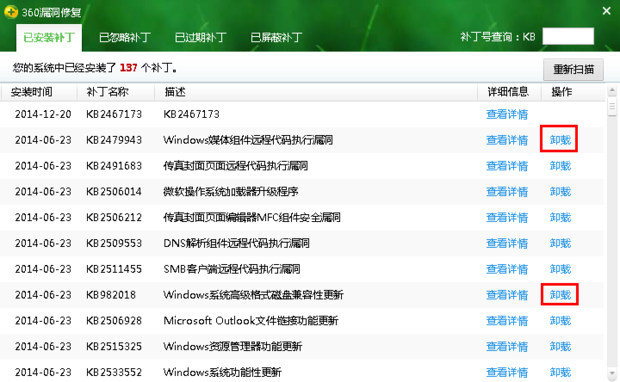The image size is (620, 382).
Task: Uninstall patch KB2509553
Action: pyautogui.click(x=560, y=243)
